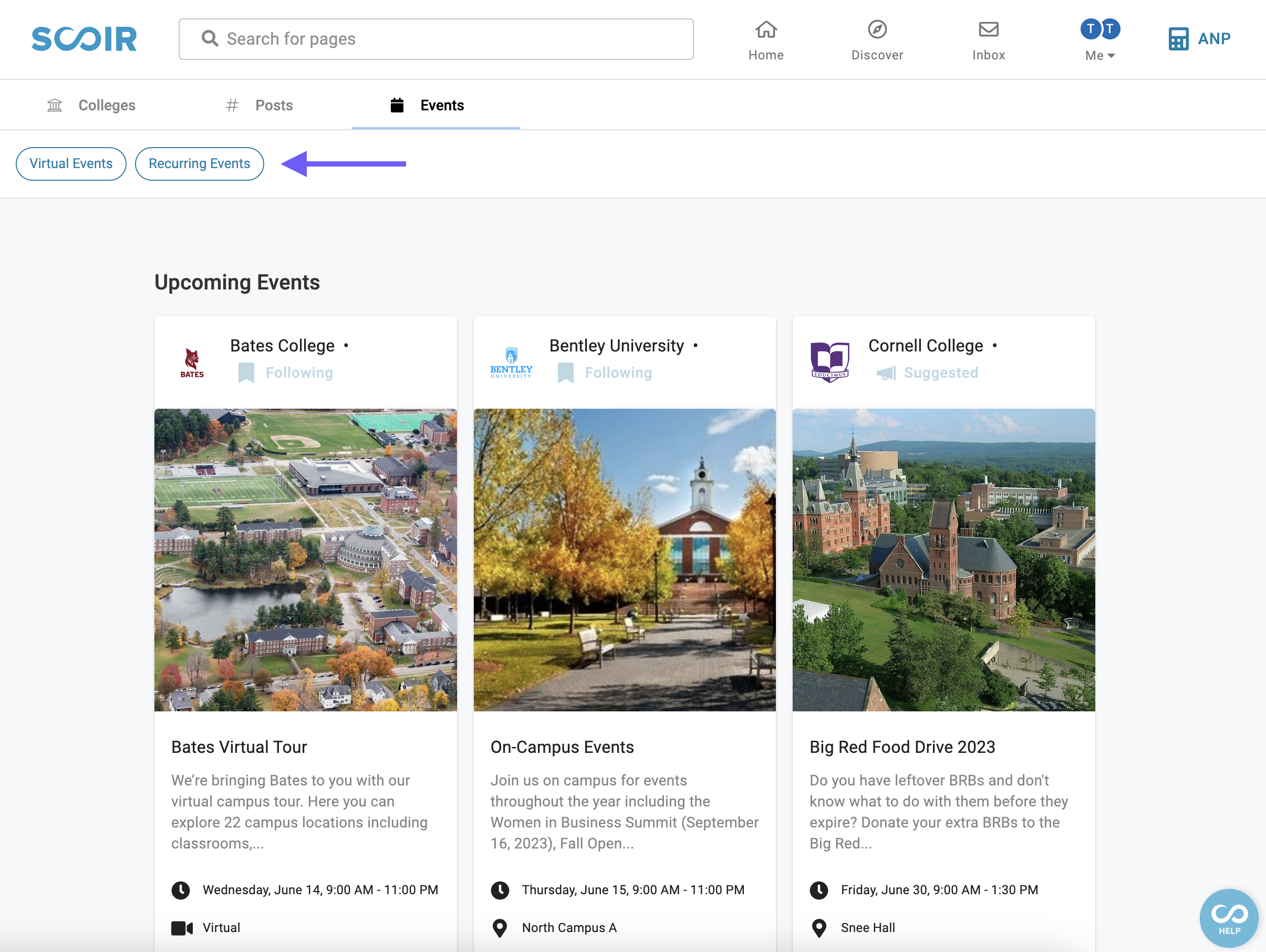This screenshot has height=952, width=1266.
Task: Click the 'Upcoming Events' heading
Action: (237, 282)
